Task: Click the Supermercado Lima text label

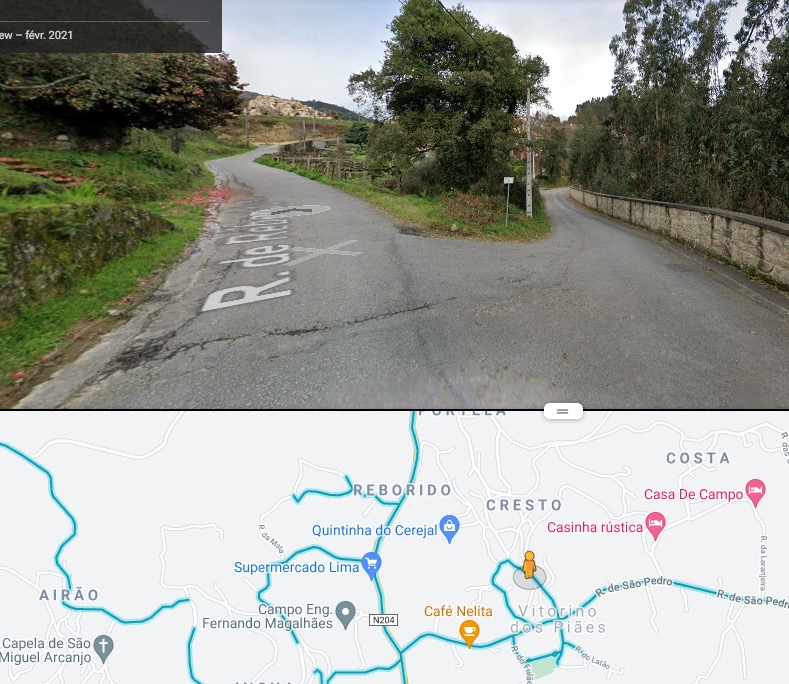Action: tap(296, 567)
